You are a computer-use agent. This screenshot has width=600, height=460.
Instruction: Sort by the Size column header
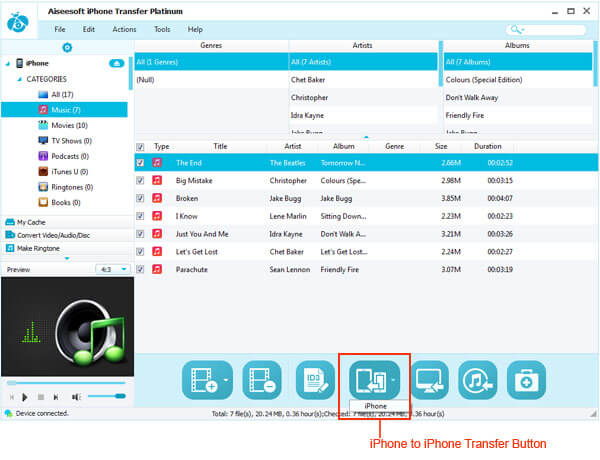point(441,147)
